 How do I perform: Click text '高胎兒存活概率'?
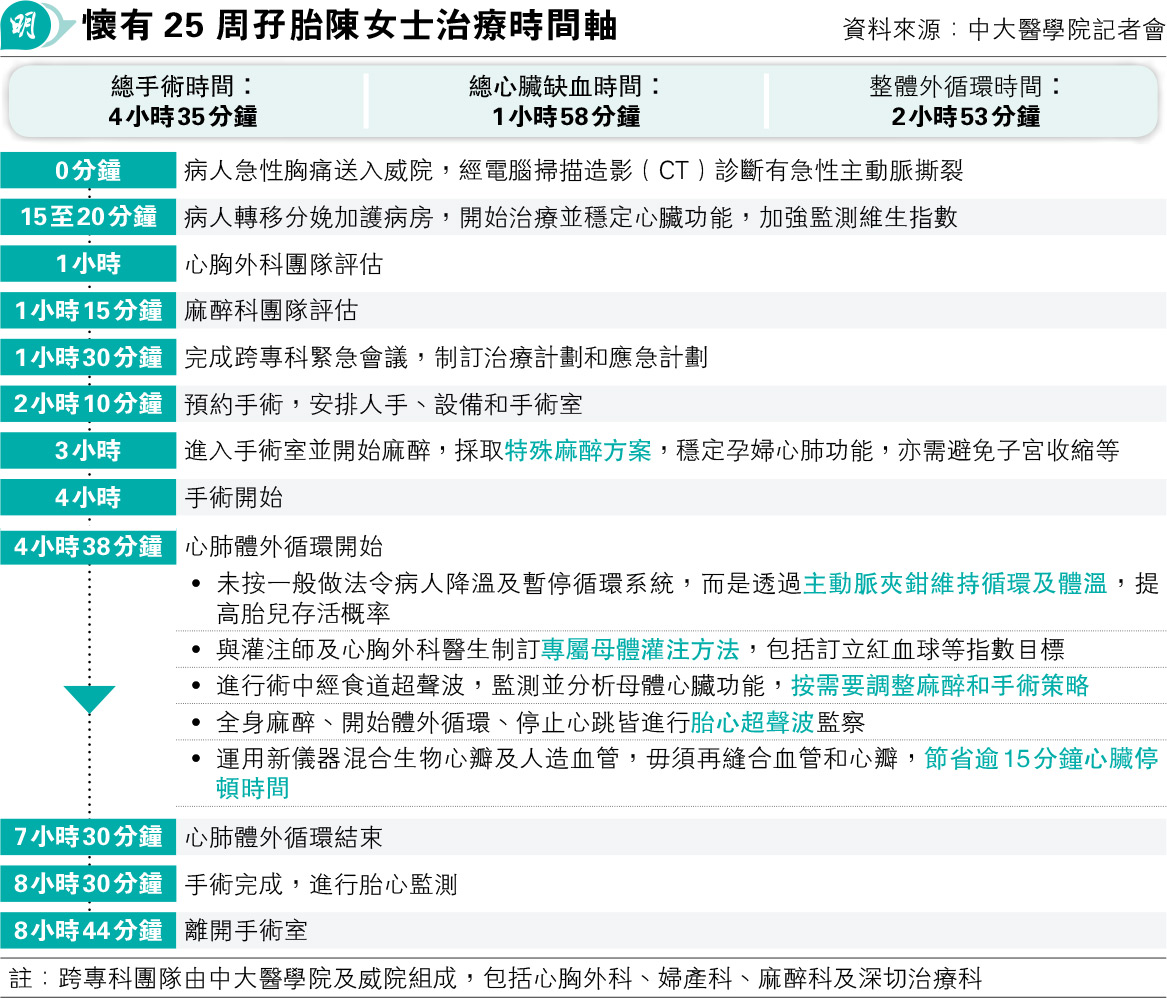pyautogui.click(x=303, y=613)
